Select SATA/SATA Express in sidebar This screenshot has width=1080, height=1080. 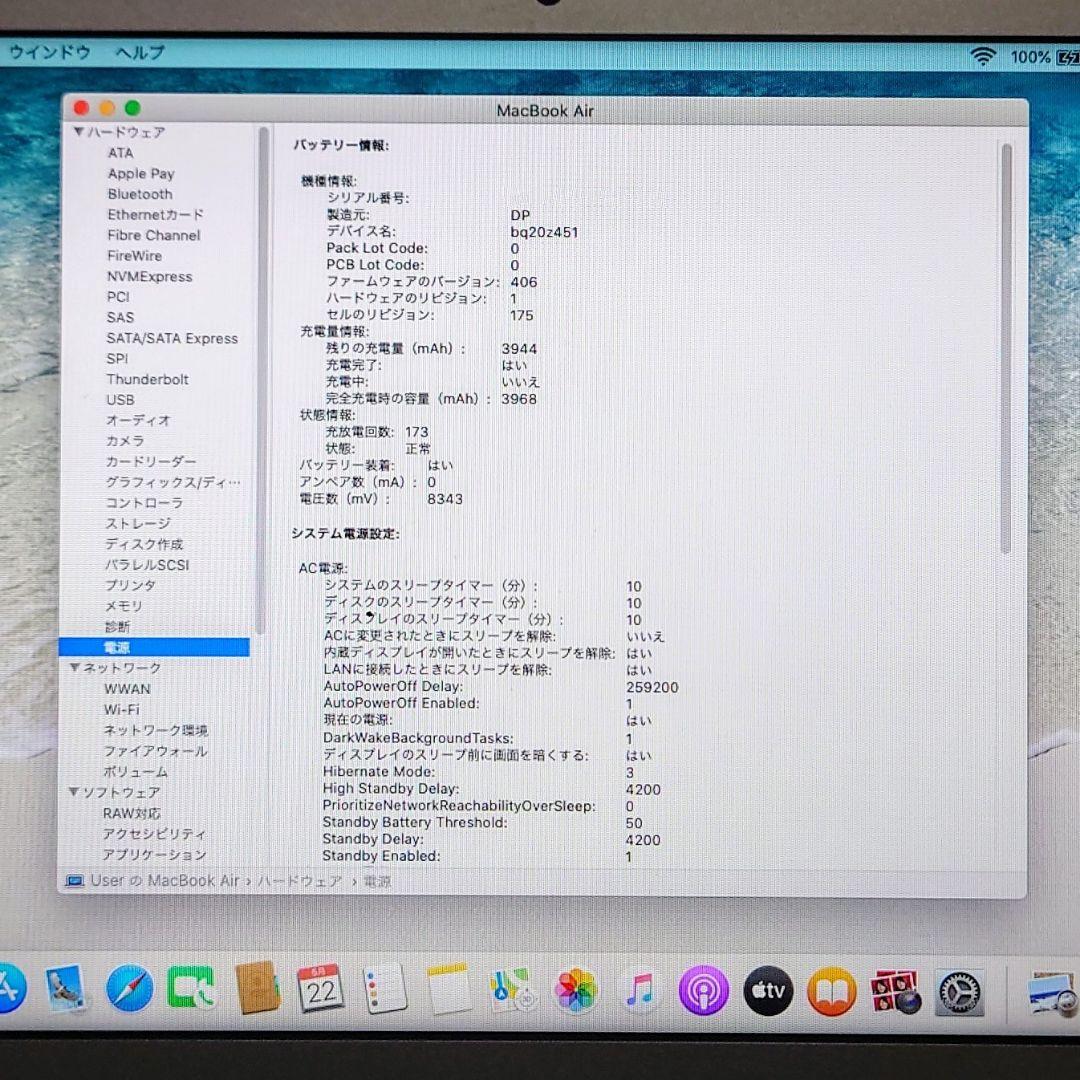[x=172, y=338]
